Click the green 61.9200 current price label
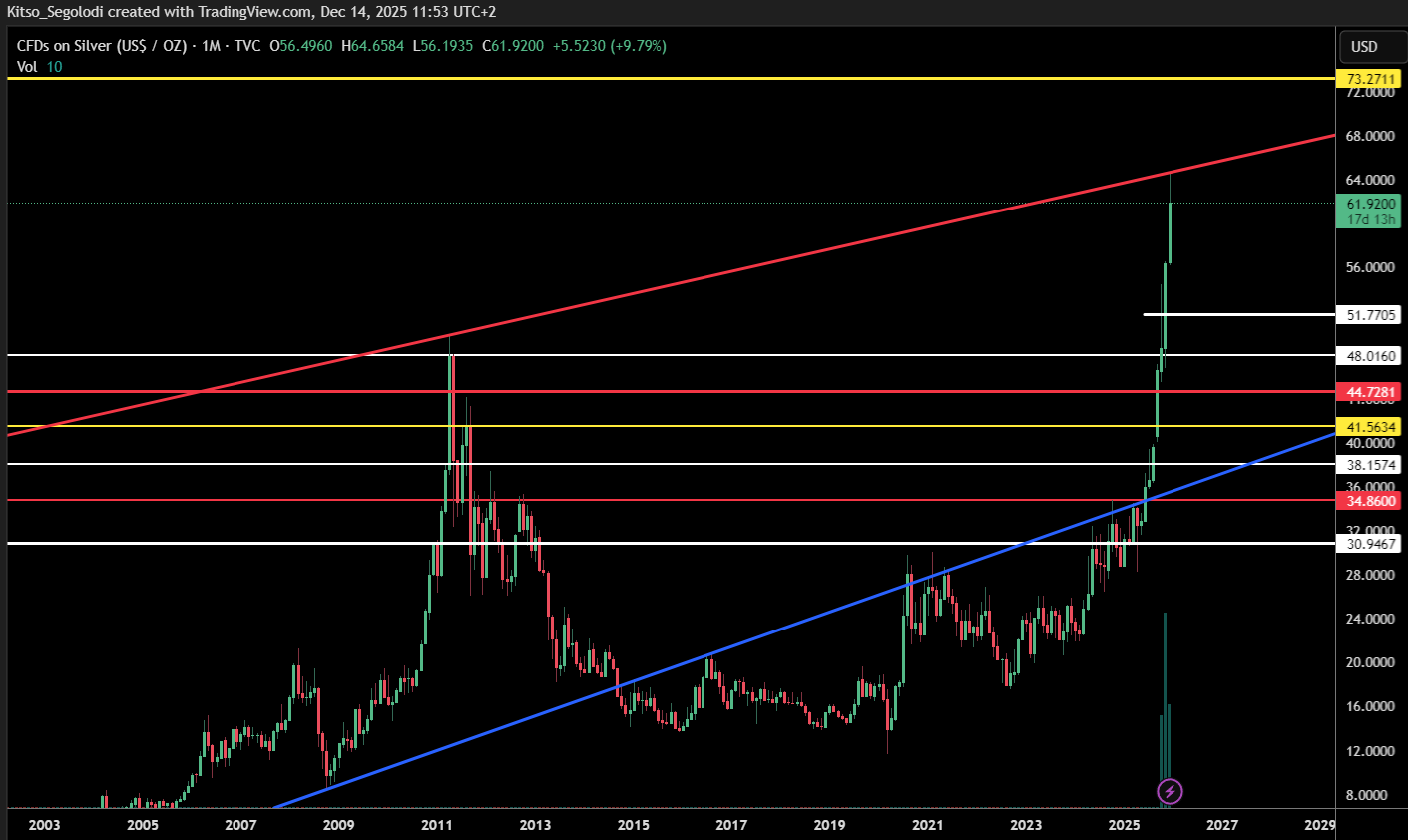 coord(1370,204)
